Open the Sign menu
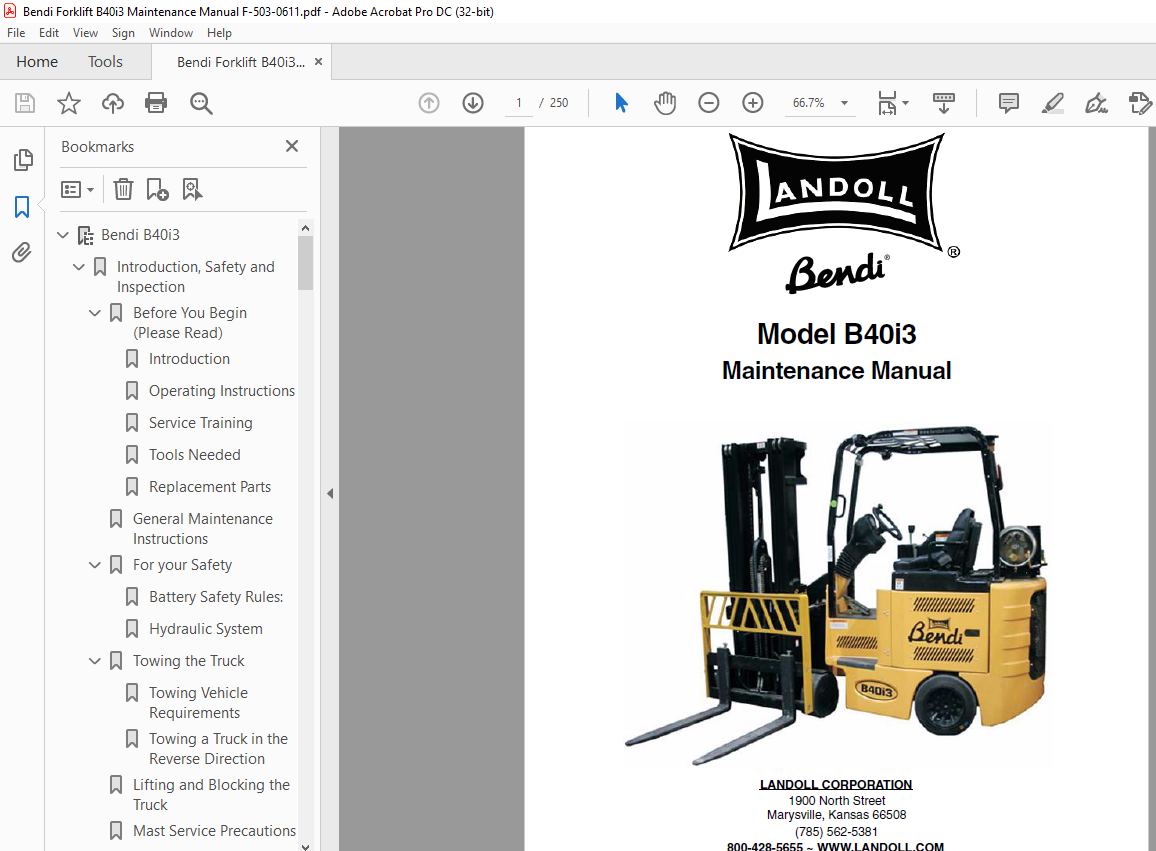This screenshot has height=851, width=1156. [123, 32]
